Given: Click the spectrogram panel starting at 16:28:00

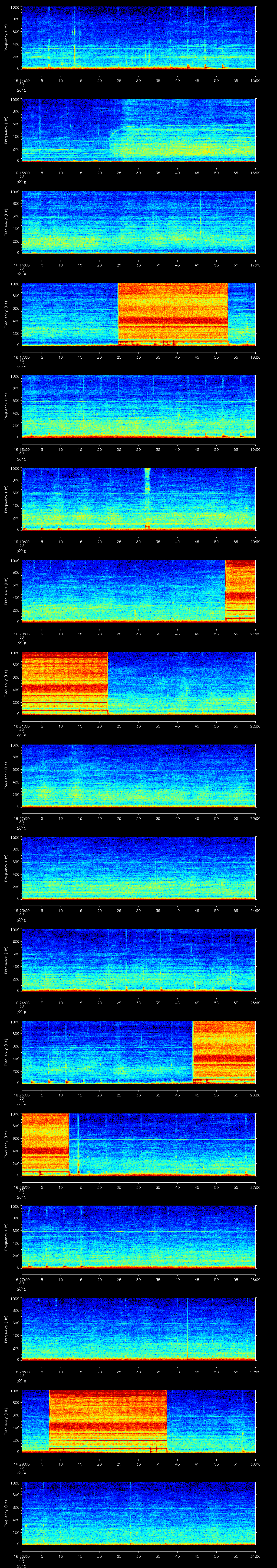Looking at the screenshot, I should (x=138, y=1329).
